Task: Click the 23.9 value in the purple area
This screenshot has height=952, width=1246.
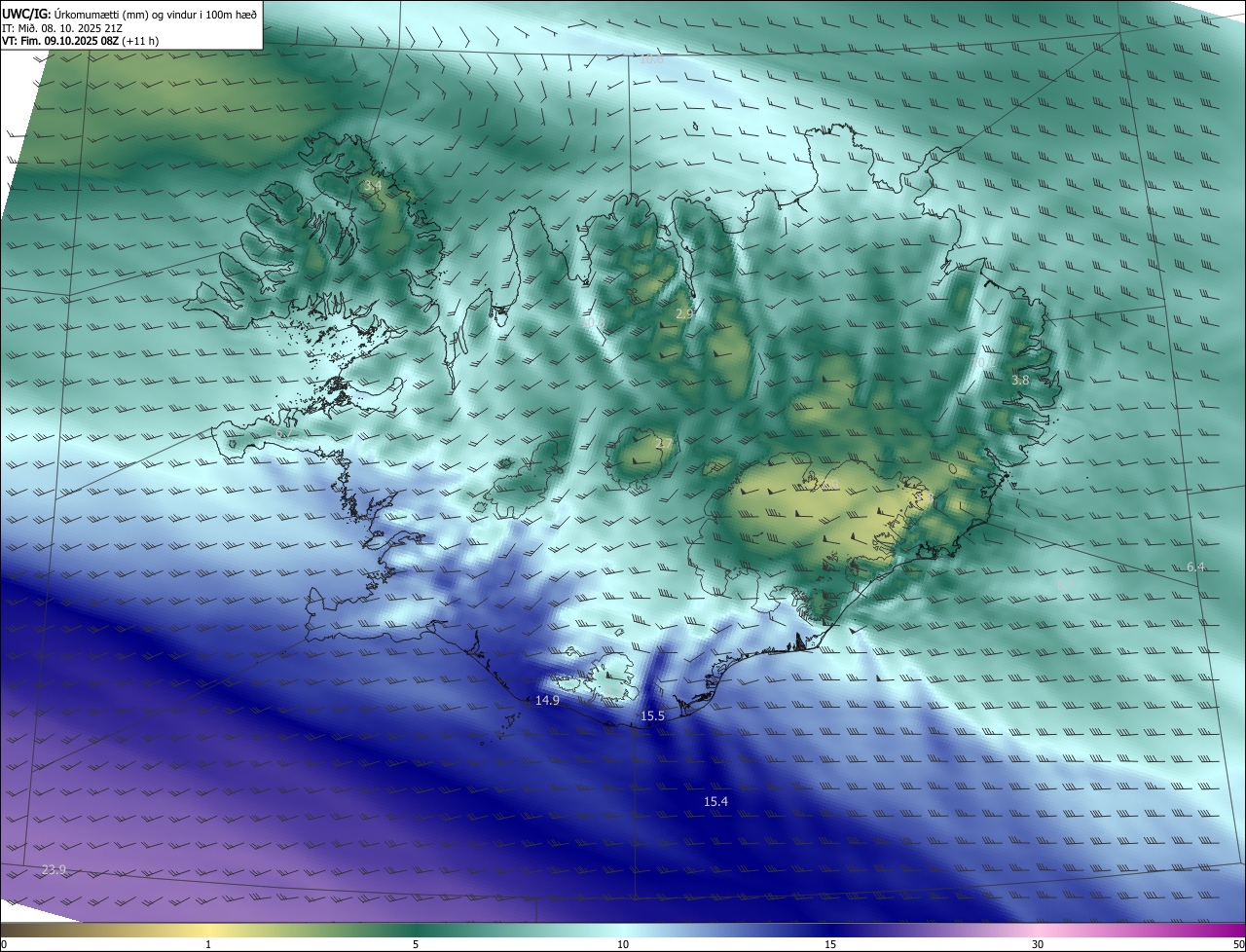Action: click(x=55, y=869)
